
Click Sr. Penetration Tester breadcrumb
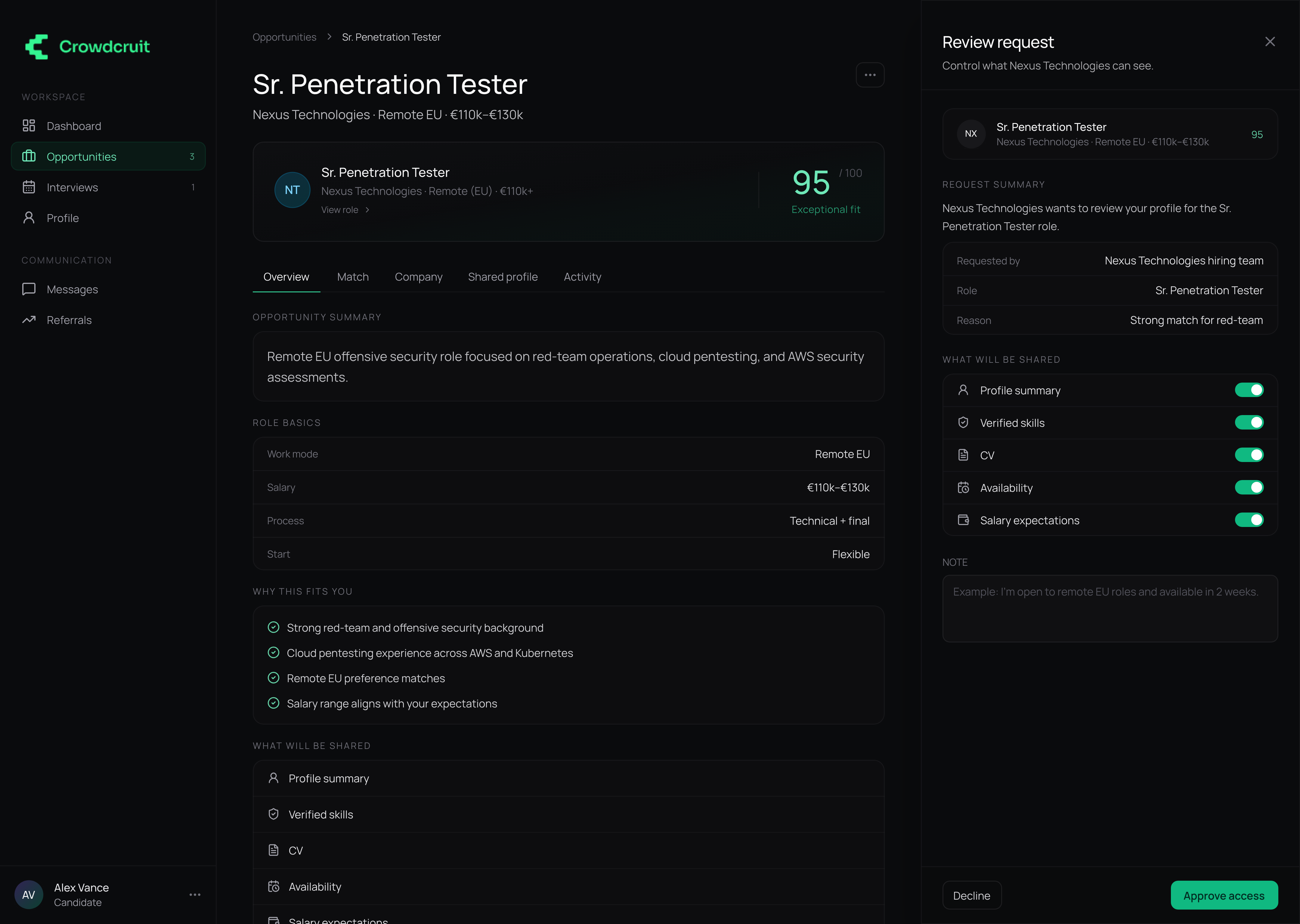[391, 37]
